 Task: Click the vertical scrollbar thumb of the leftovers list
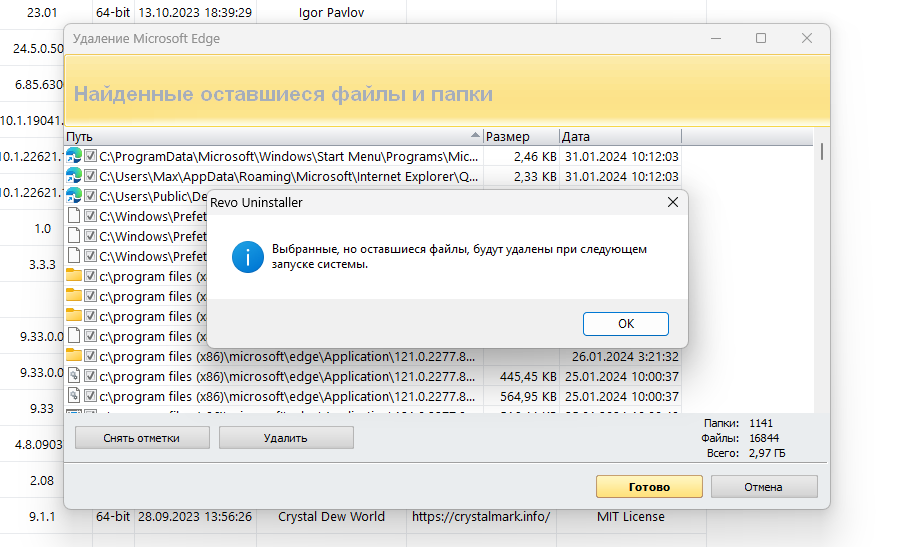coord(821,152)
